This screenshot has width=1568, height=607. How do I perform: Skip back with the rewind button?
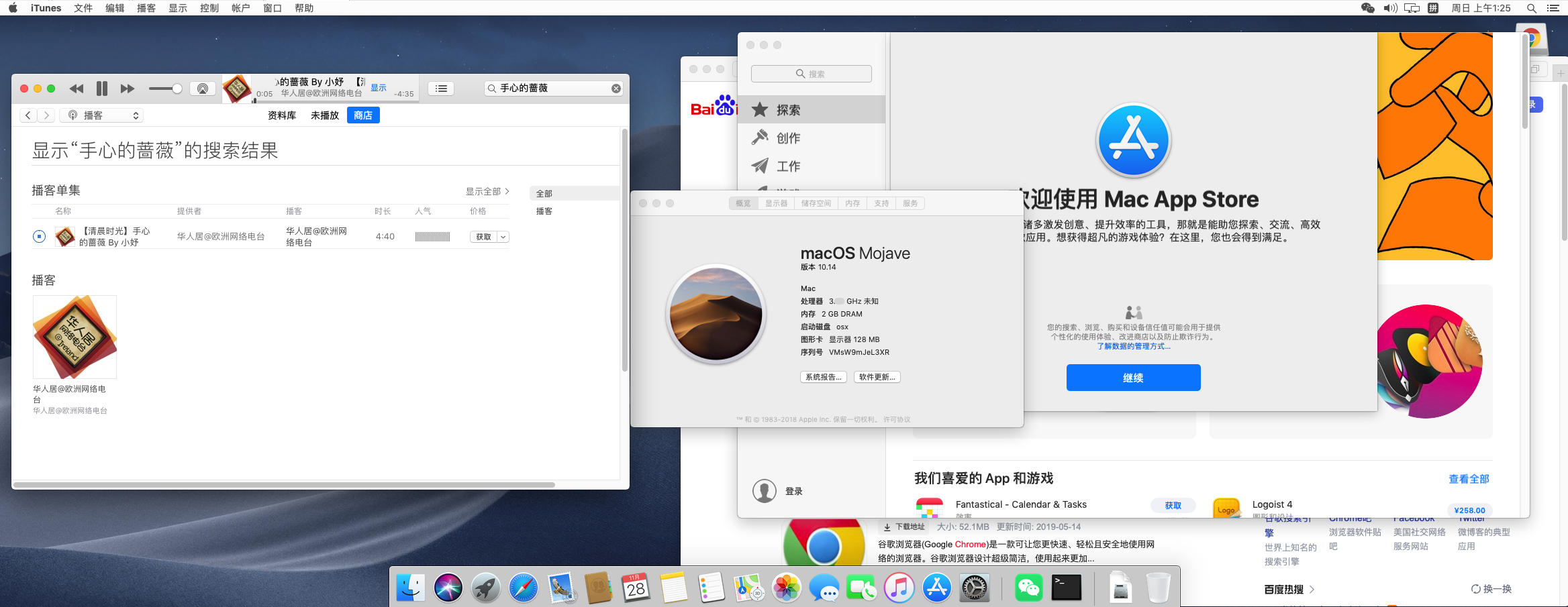[77, 89]
